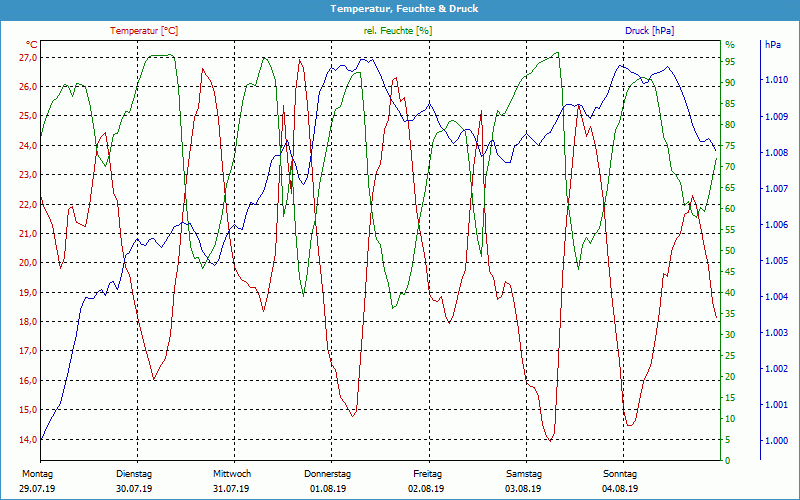Click the 'Dienstag' day label
This screenshot has width=800, height=500.
tap(134, 474)
